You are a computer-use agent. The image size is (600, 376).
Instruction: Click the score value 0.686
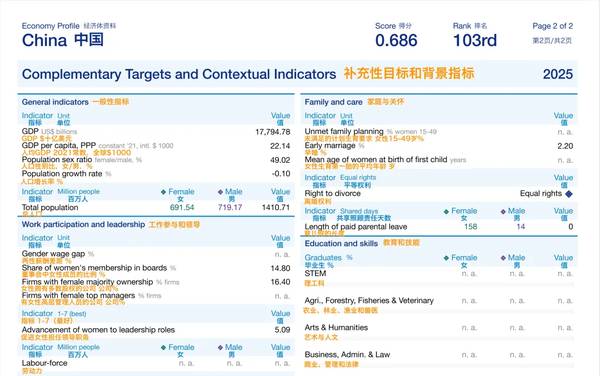[x=396, y=41]
